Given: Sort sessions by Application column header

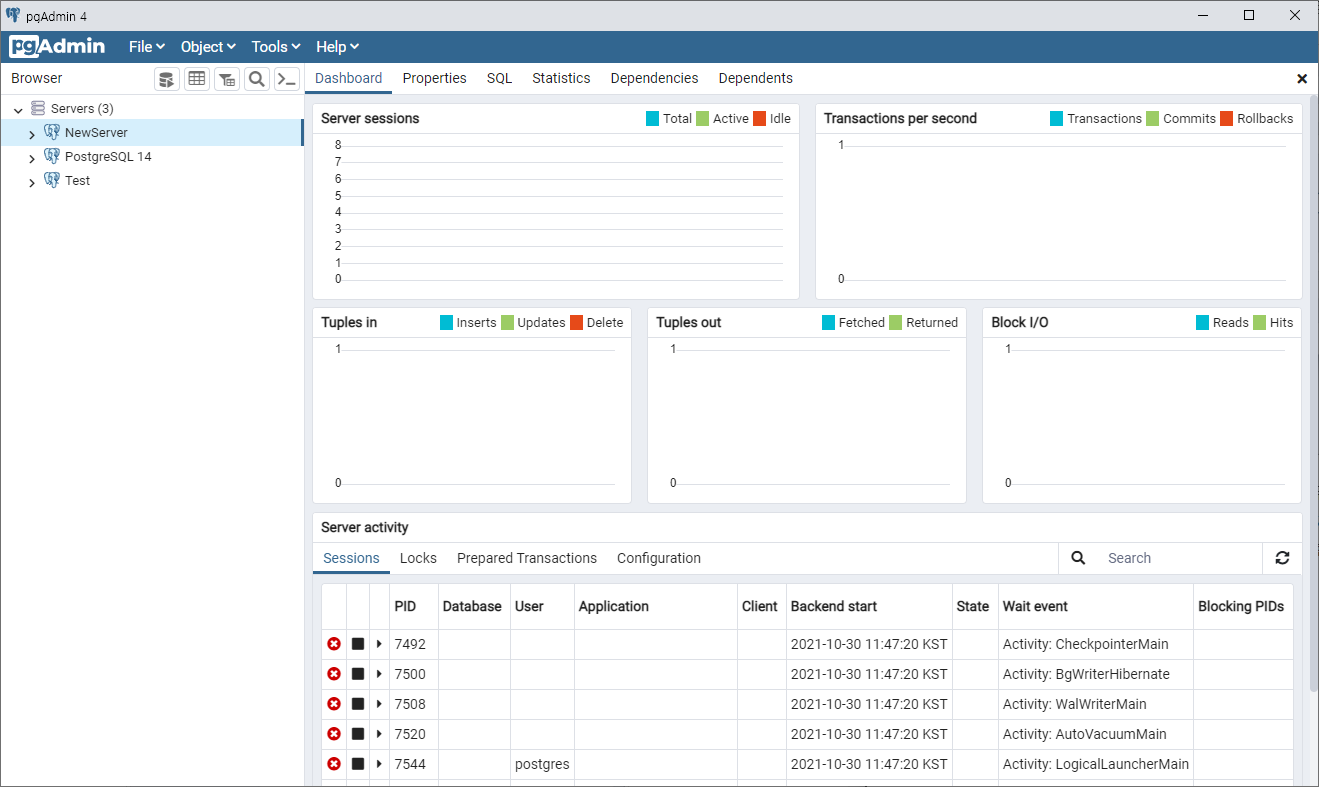Looking at the screenshot, I should tap(656, 606).
